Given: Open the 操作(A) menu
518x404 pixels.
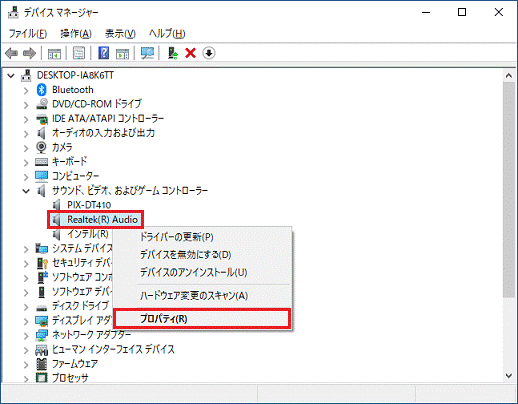Looking at the screenshot, I should [x=76, y=34].
